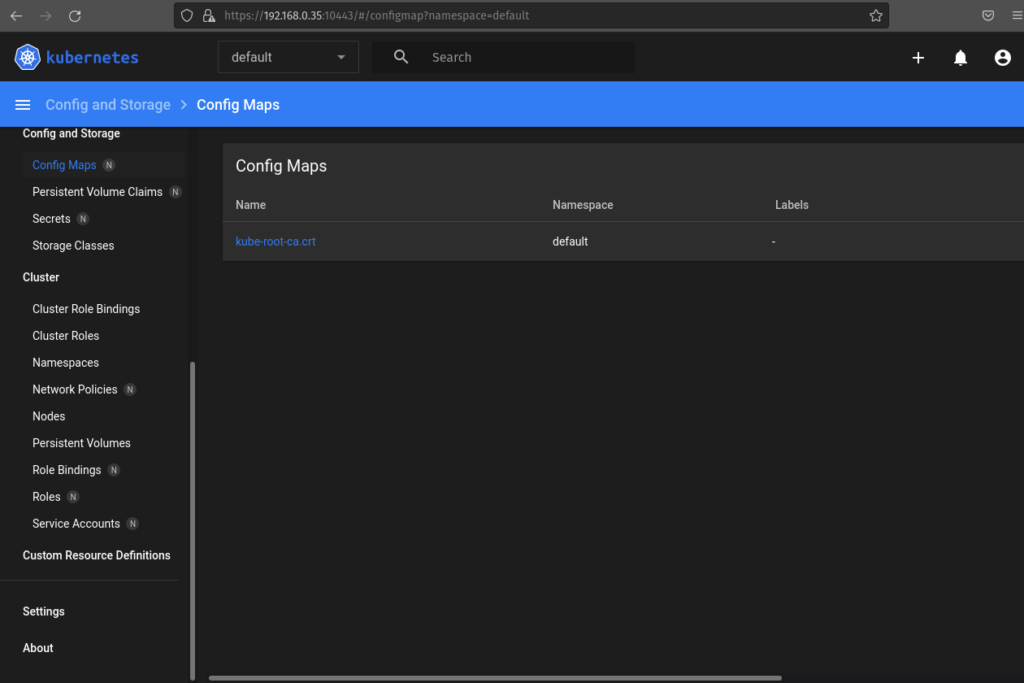The image size is (1024, 683).
Task: Click the search magnifier icon
Action: click(x=401, y=57)
